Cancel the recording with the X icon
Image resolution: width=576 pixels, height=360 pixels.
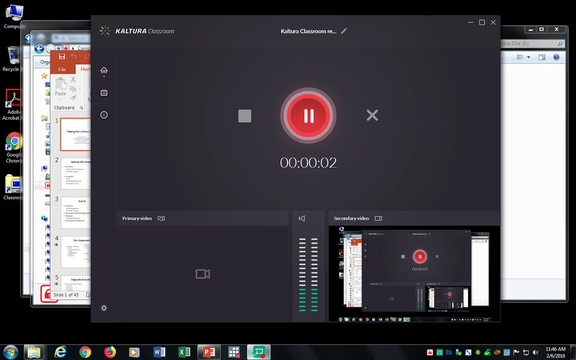pos(372,115)
